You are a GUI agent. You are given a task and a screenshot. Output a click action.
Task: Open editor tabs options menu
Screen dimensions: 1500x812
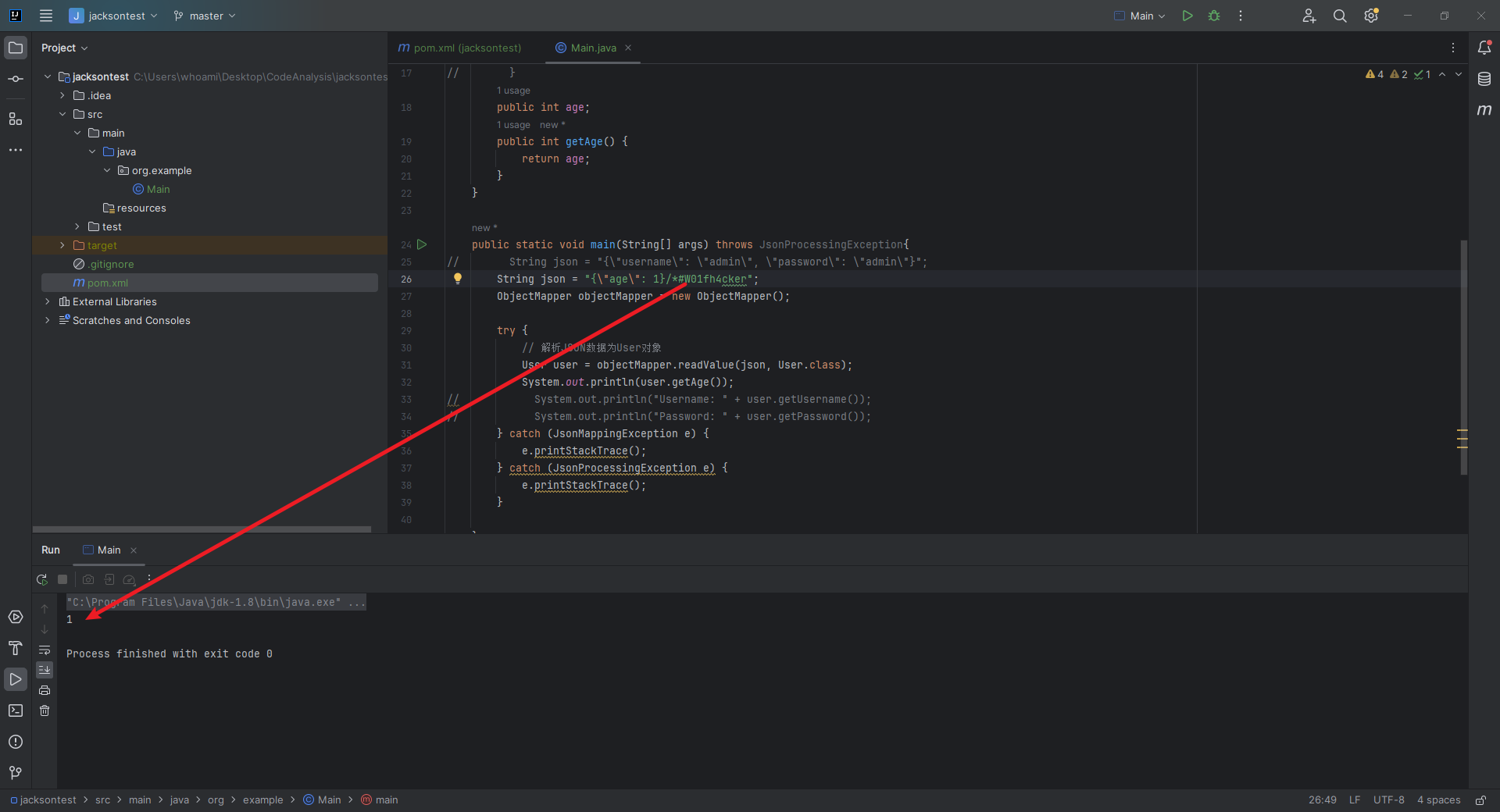coord(1453,48)
